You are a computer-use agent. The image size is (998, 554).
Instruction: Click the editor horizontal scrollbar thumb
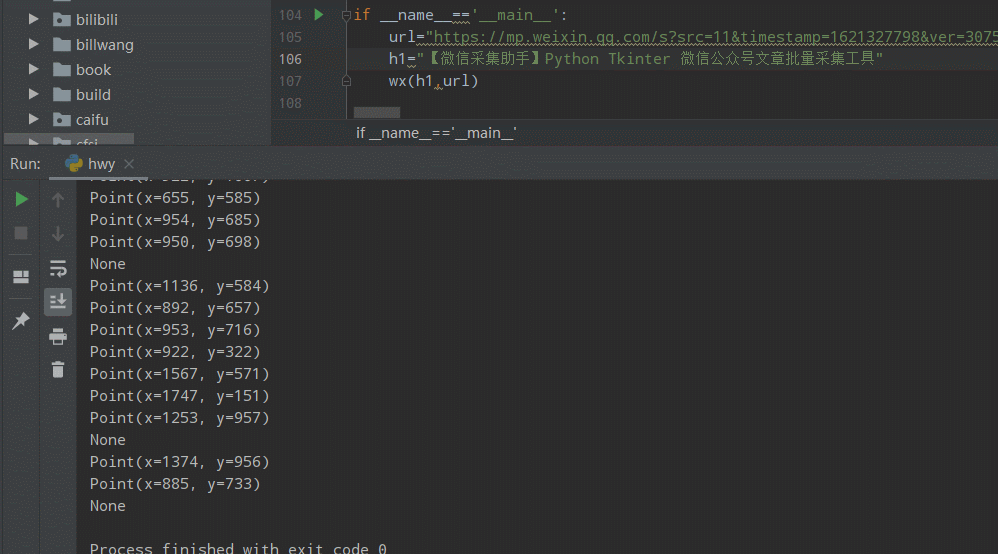pos(377,113)
